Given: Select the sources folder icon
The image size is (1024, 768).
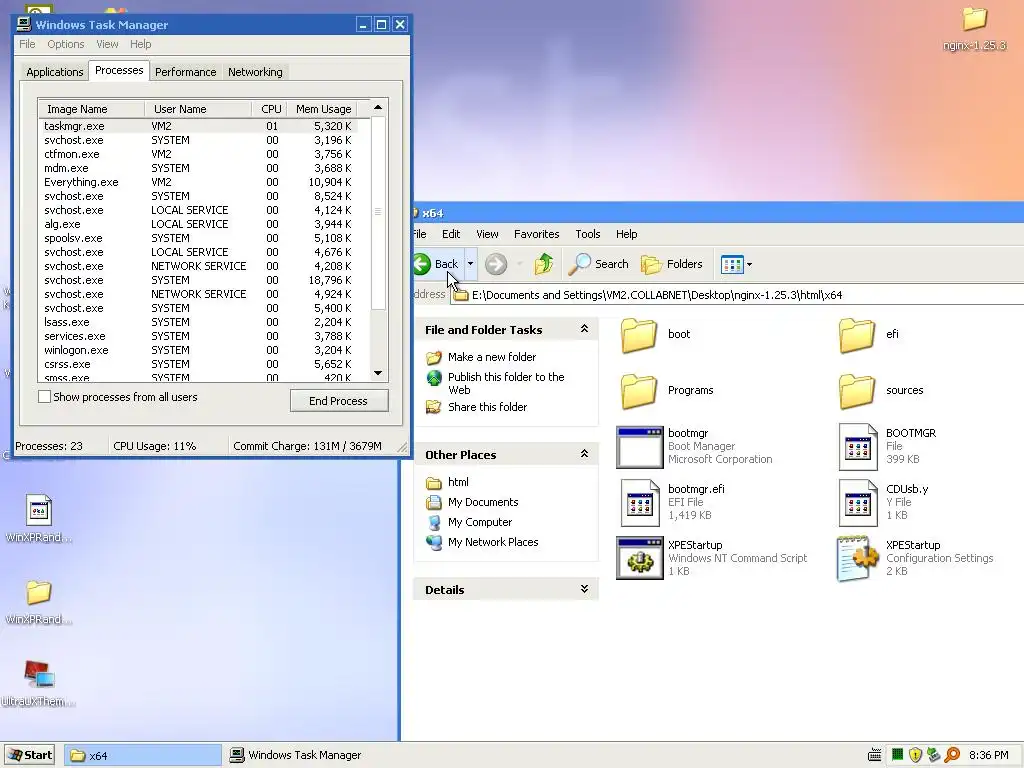Looking at the screenshot, I should [x=857, y=391].
